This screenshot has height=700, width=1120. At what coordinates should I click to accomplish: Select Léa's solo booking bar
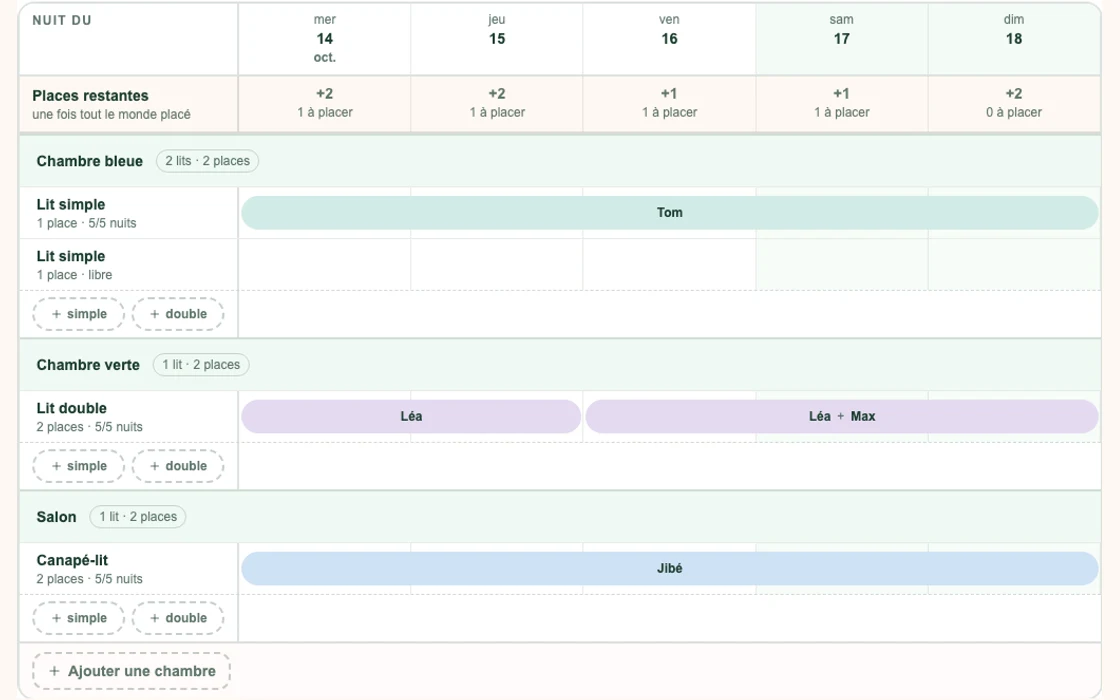pyautogui.click(x=411, y=416)
